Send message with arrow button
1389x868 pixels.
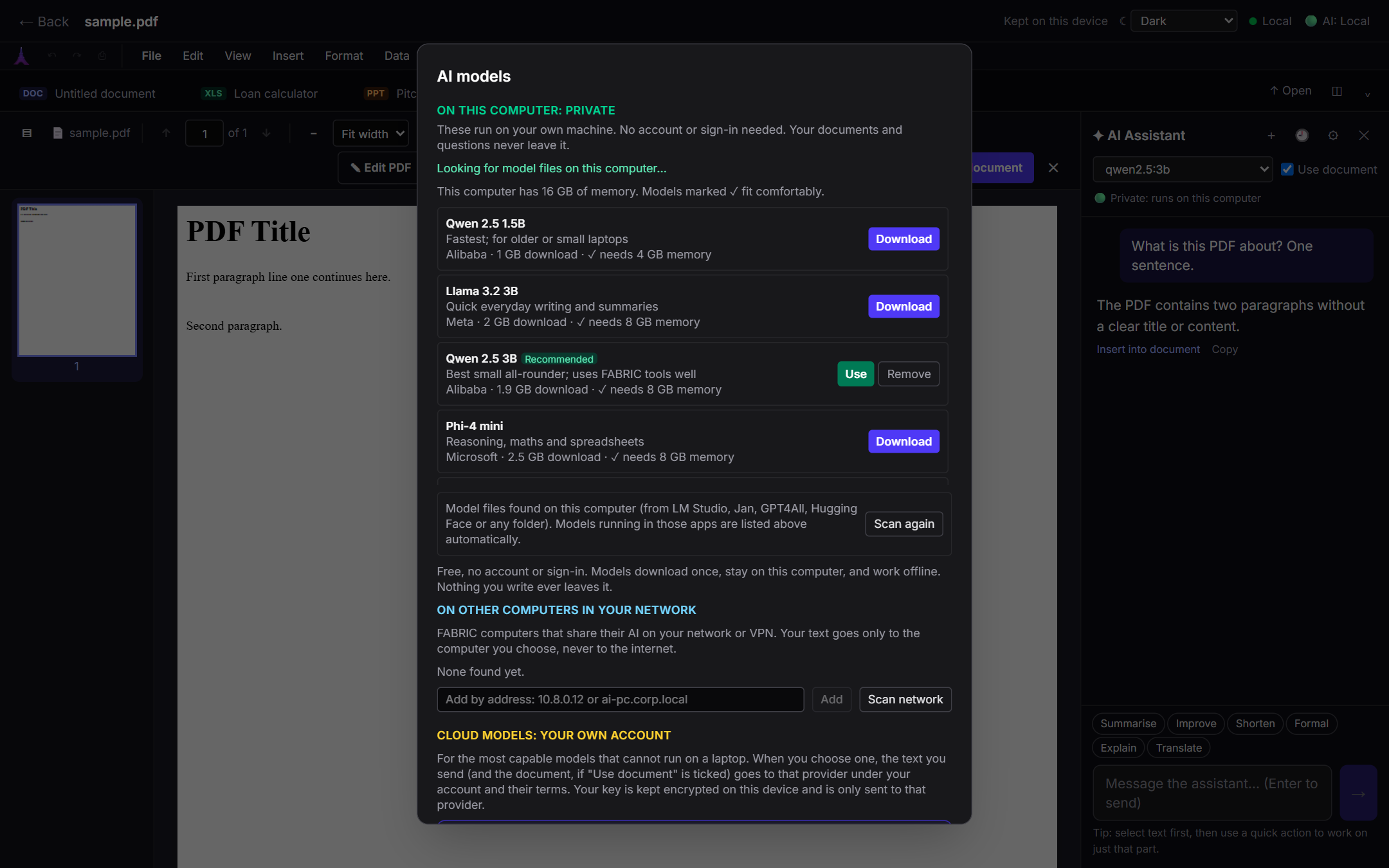[1358, 793]
